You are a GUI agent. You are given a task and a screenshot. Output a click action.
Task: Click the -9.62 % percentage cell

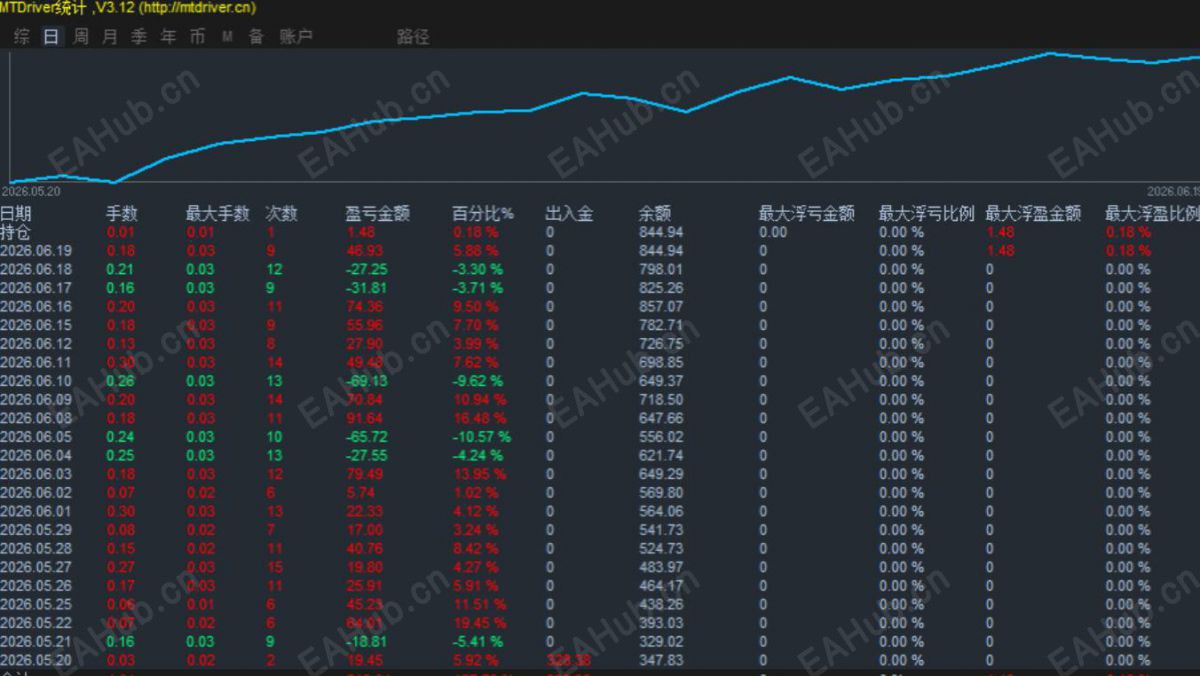(x=478, y=381)
